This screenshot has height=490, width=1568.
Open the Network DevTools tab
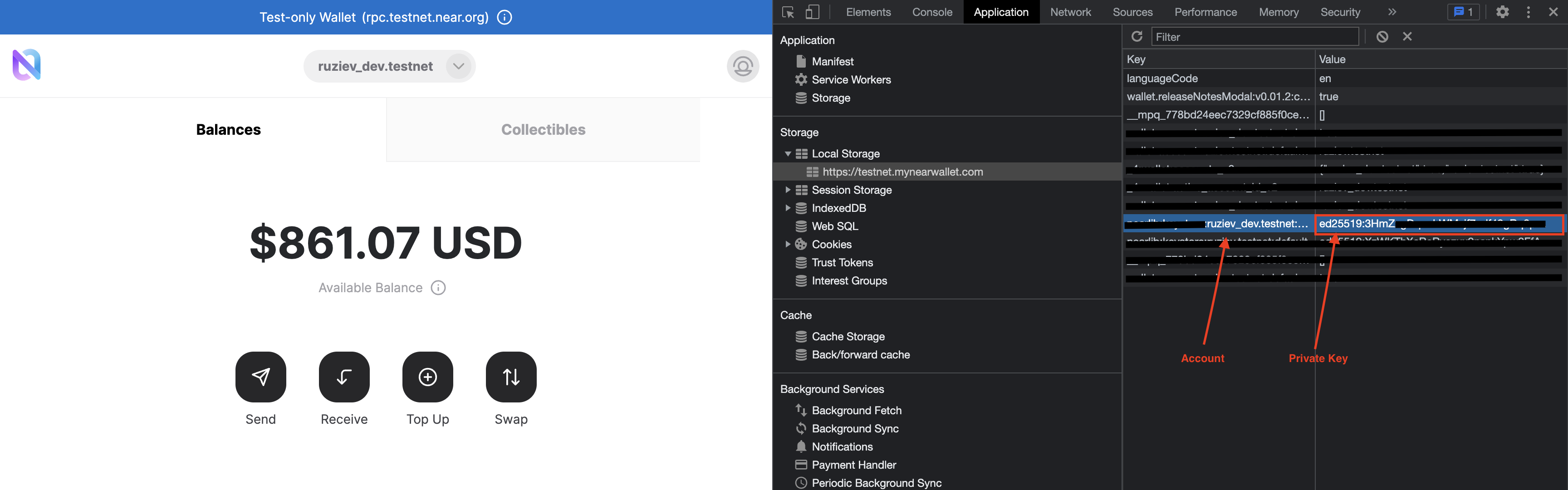tap(1070, 12)
